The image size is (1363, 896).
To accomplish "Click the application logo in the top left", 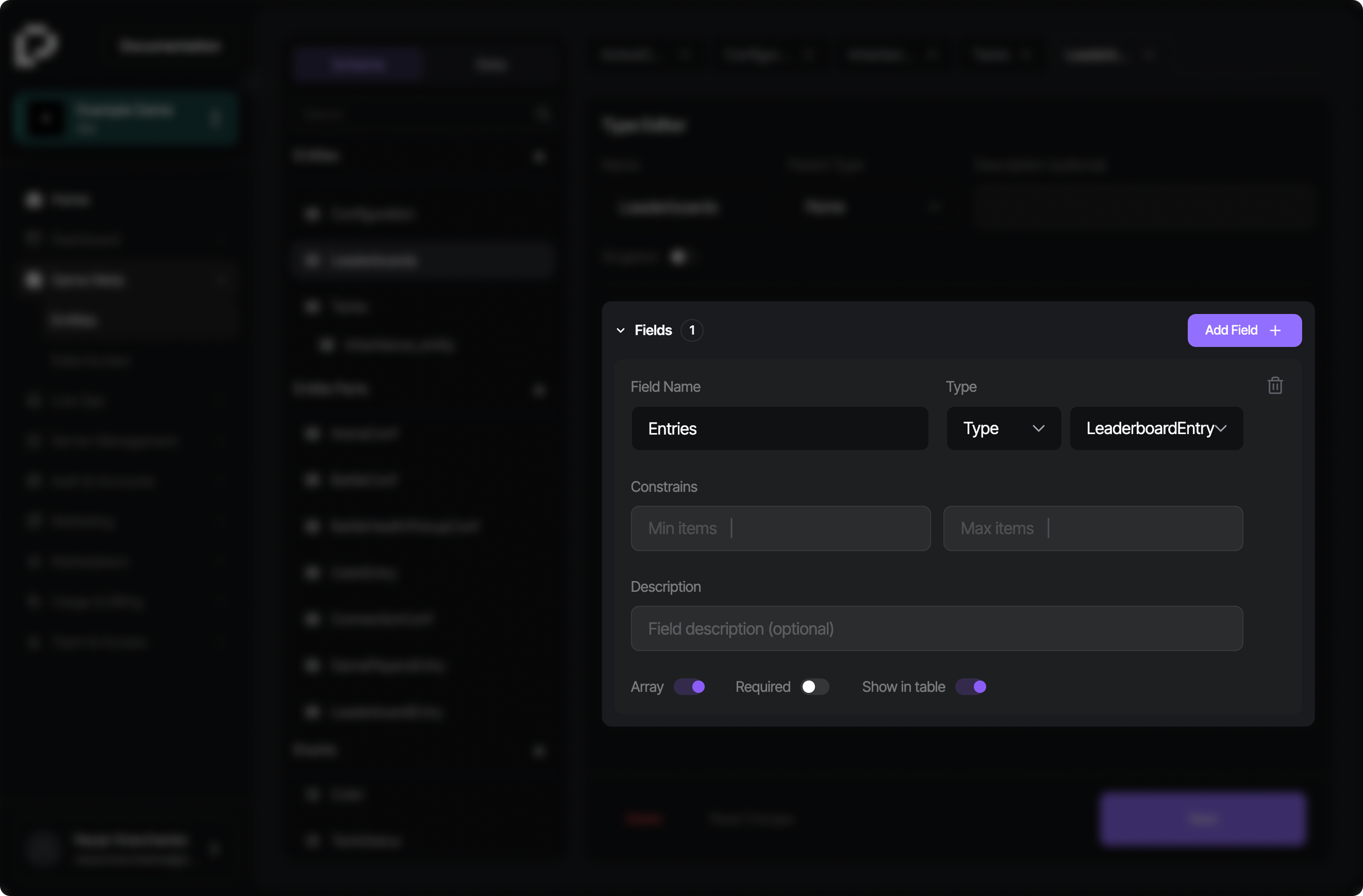I will [x=37, y=45].
